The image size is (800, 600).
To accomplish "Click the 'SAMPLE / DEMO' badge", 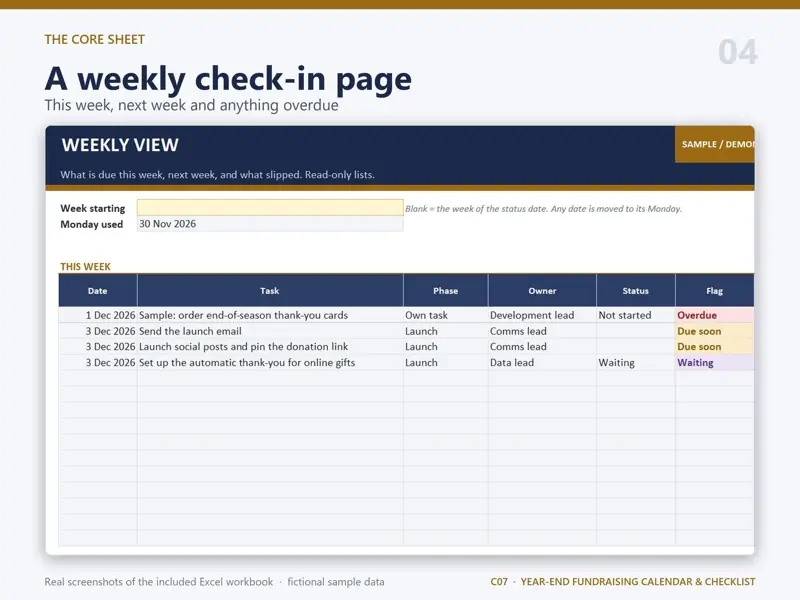I will (714, 144).
